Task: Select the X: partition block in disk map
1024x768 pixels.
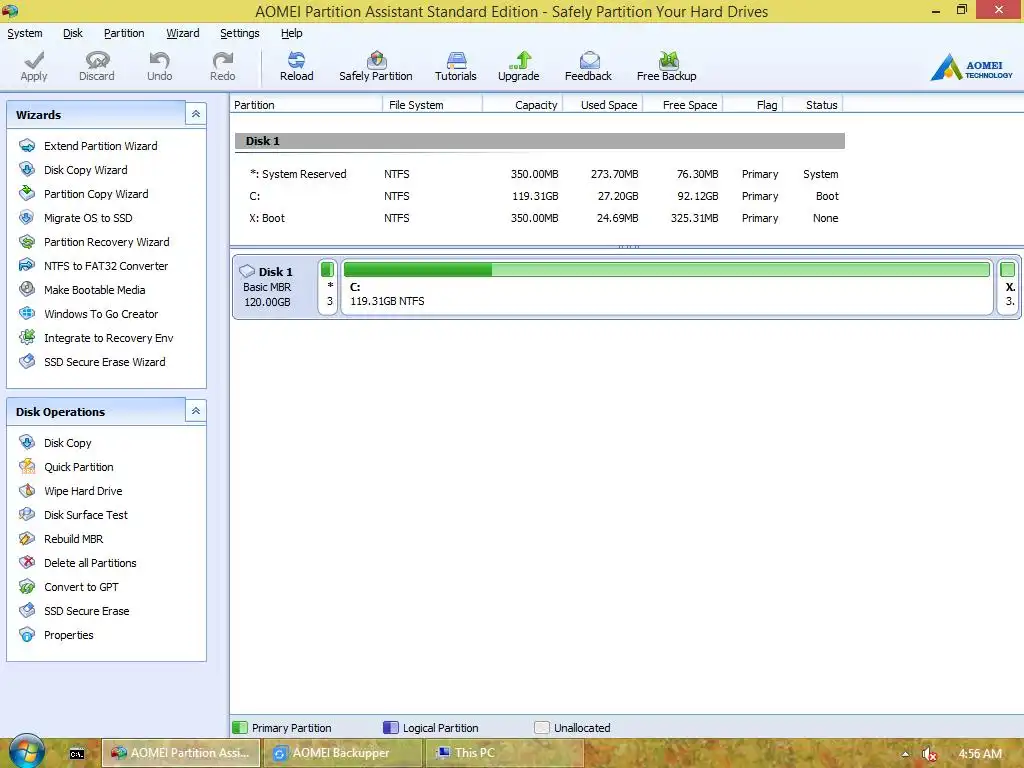Action: [x=1009, y=287]
